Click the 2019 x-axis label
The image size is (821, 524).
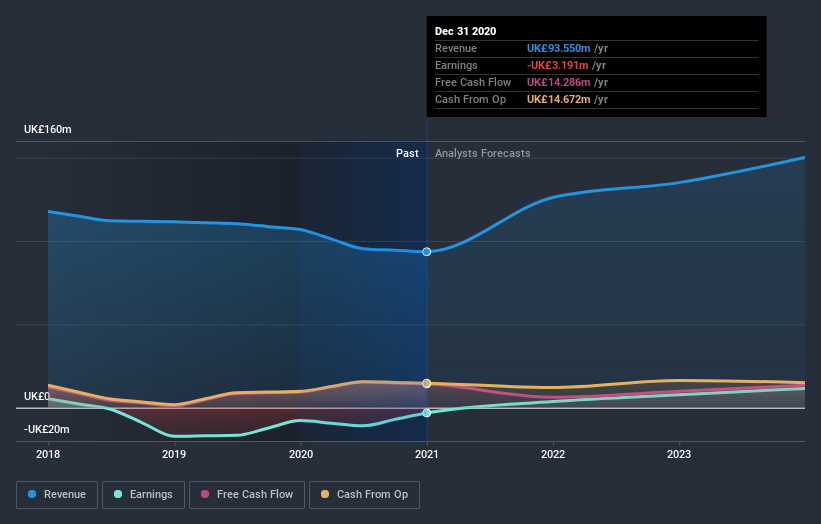174,454
